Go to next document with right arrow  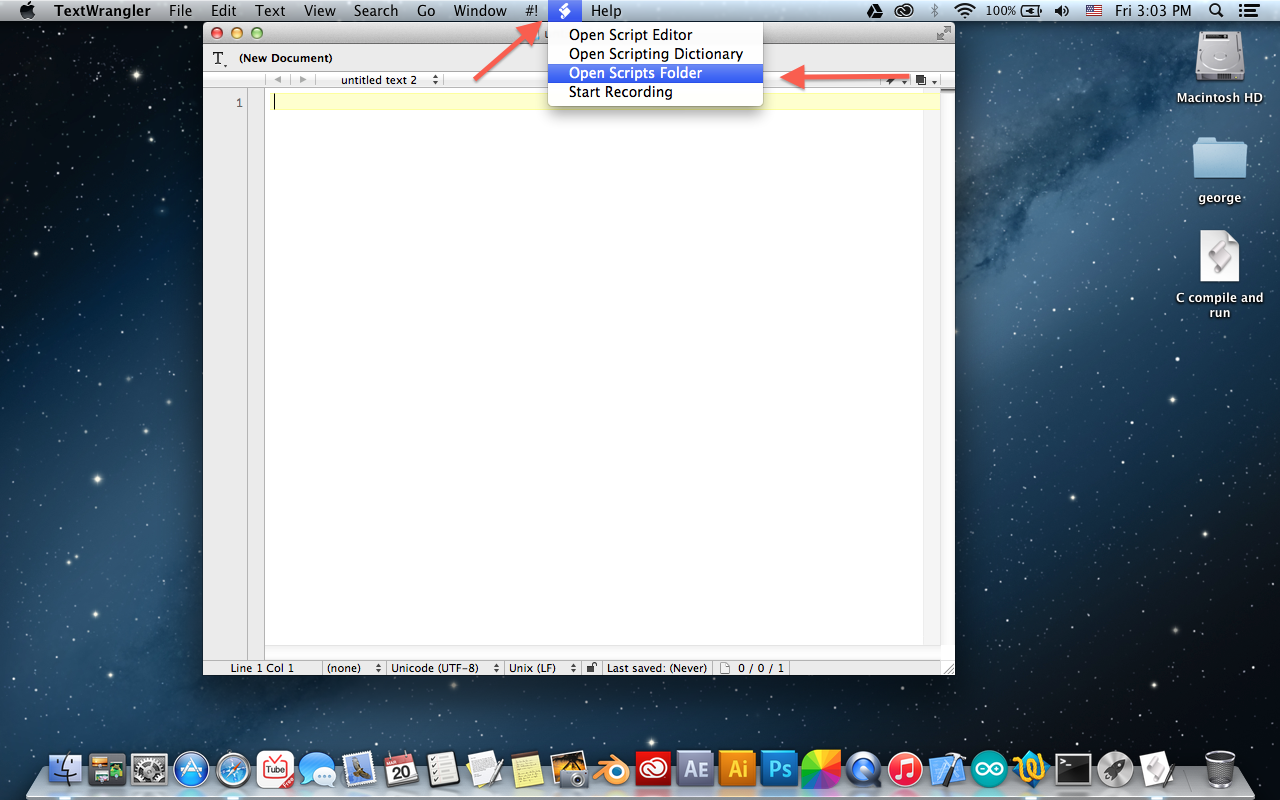coord(303,80)
